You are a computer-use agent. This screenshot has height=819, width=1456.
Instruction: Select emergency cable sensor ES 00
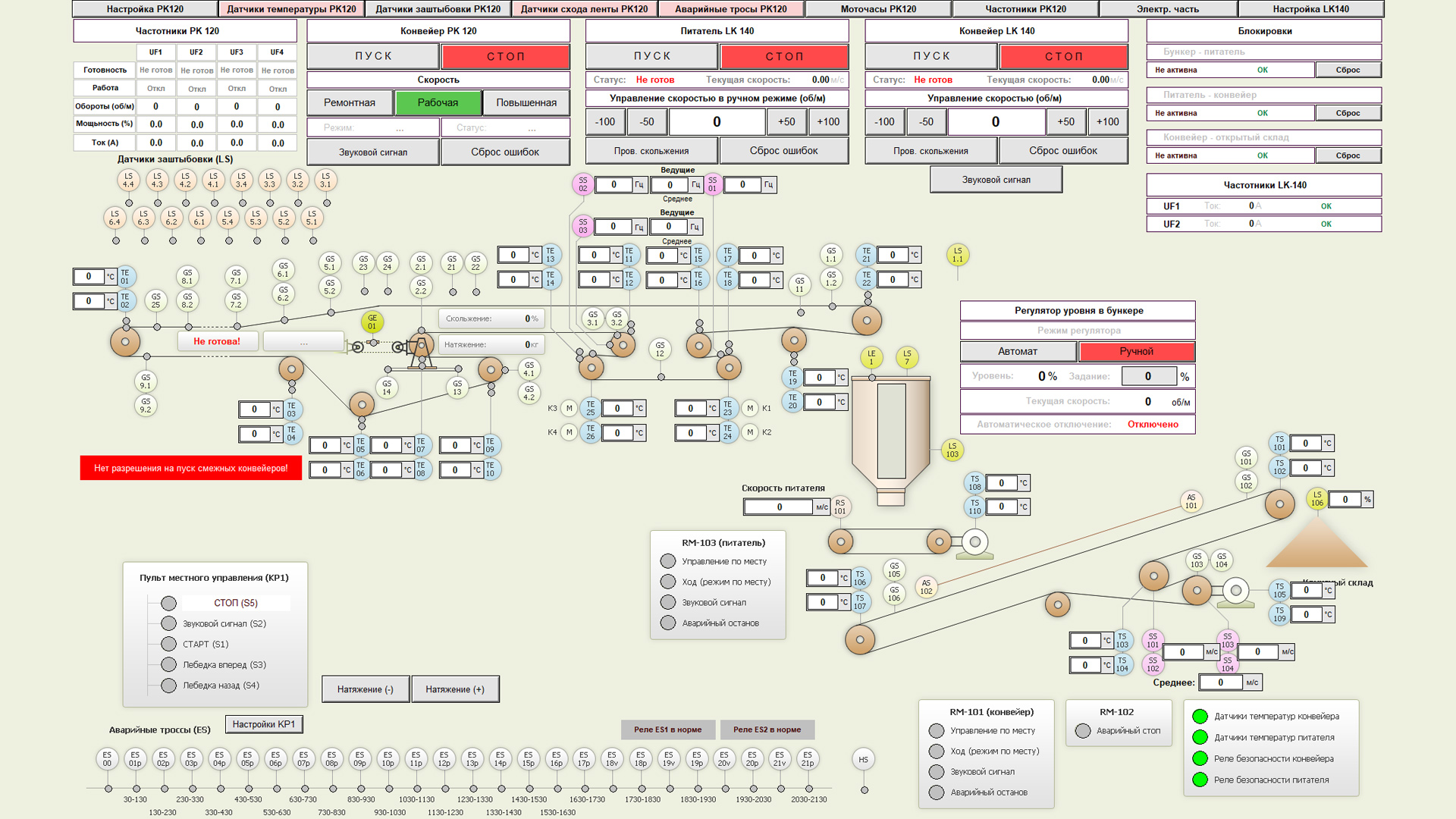(107, 759)
